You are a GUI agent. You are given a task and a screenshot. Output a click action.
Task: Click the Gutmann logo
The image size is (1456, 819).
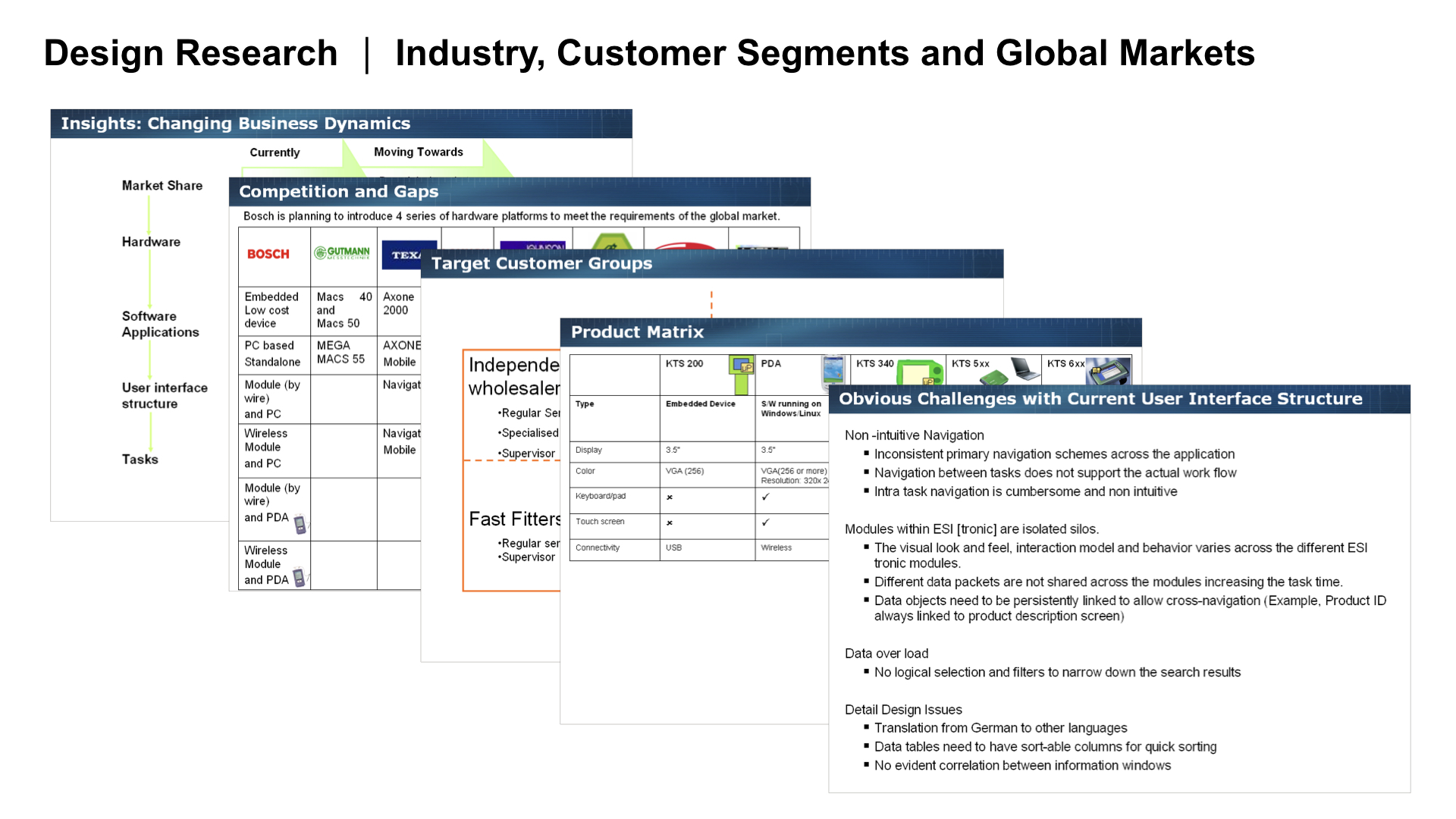click(342, 253)
